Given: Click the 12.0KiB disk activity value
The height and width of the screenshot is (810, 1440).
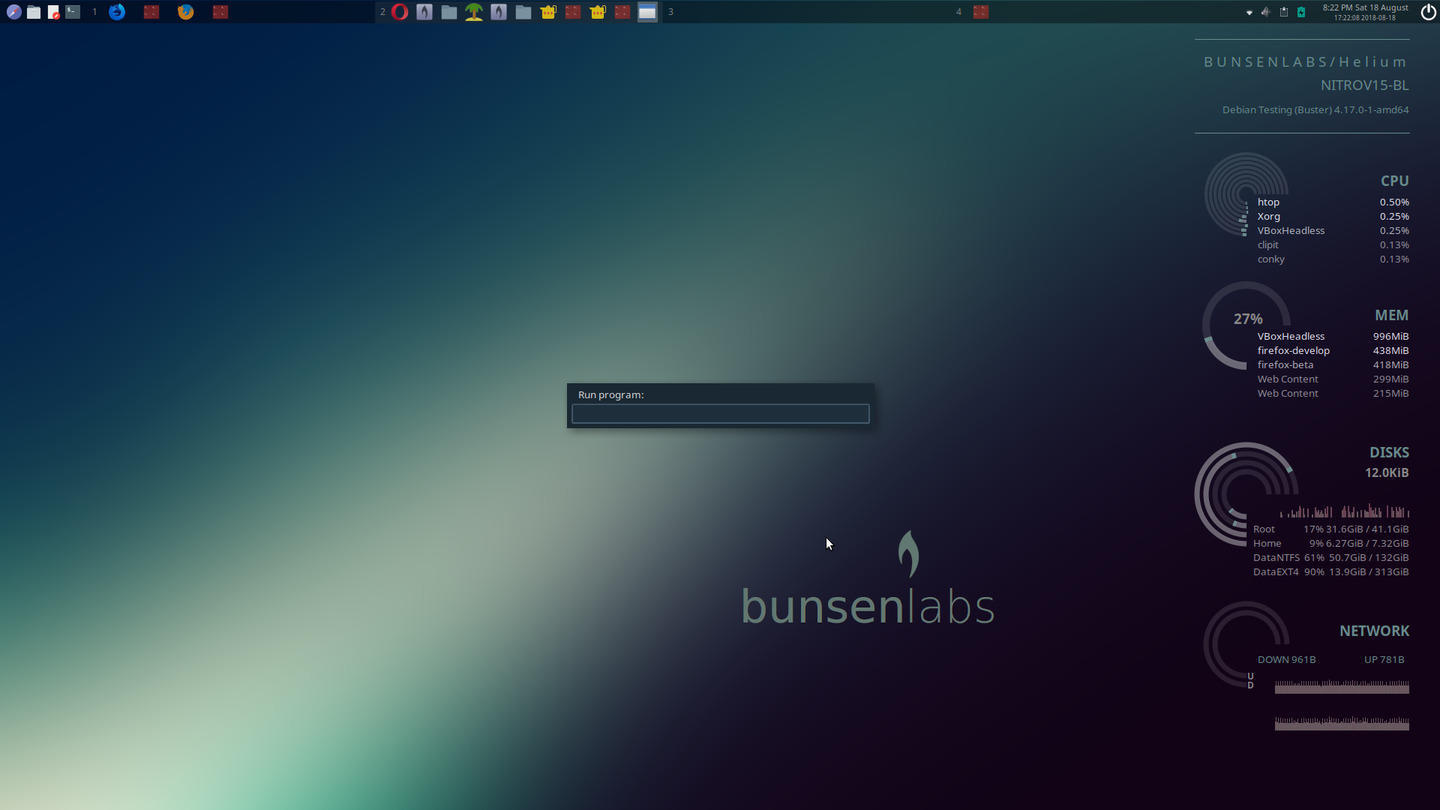Looking at the screenshot, I should pyautogui.click(x=1387, y=473).
